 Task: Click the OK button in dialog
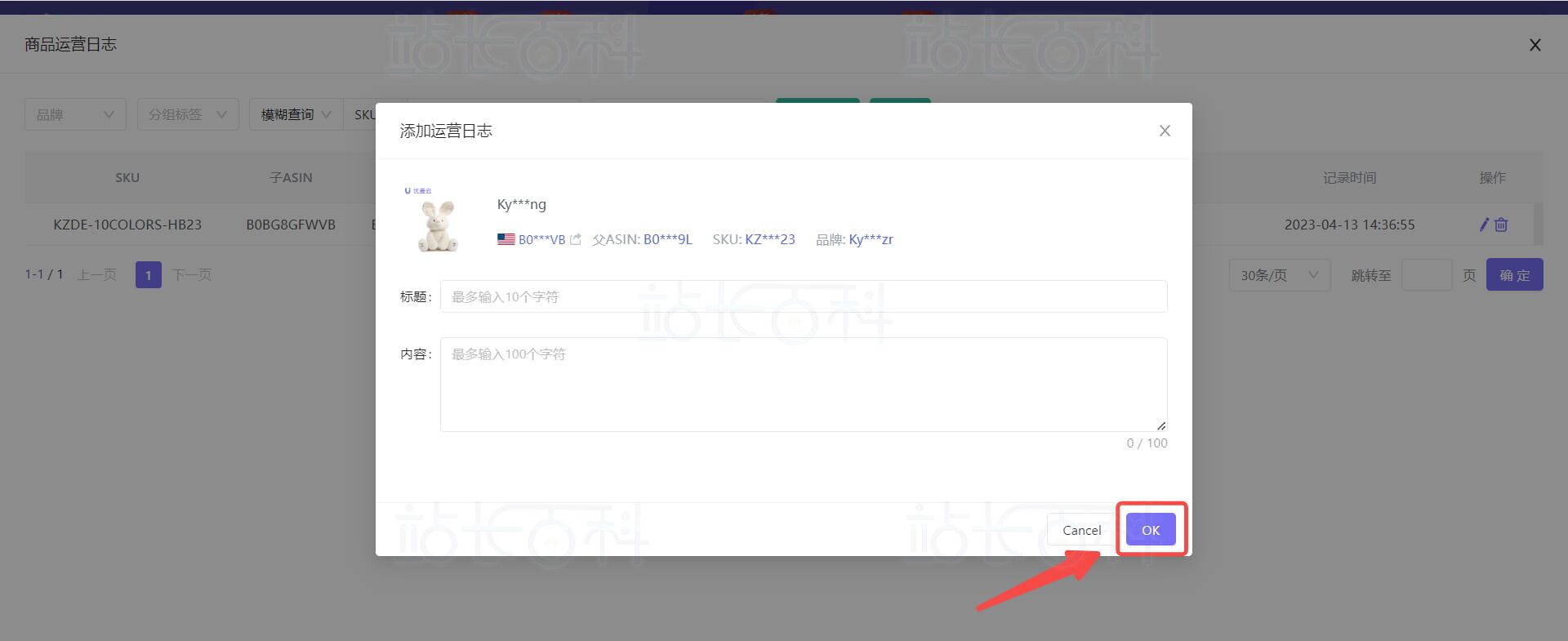pyautogui.click(x=1150, y=530)
